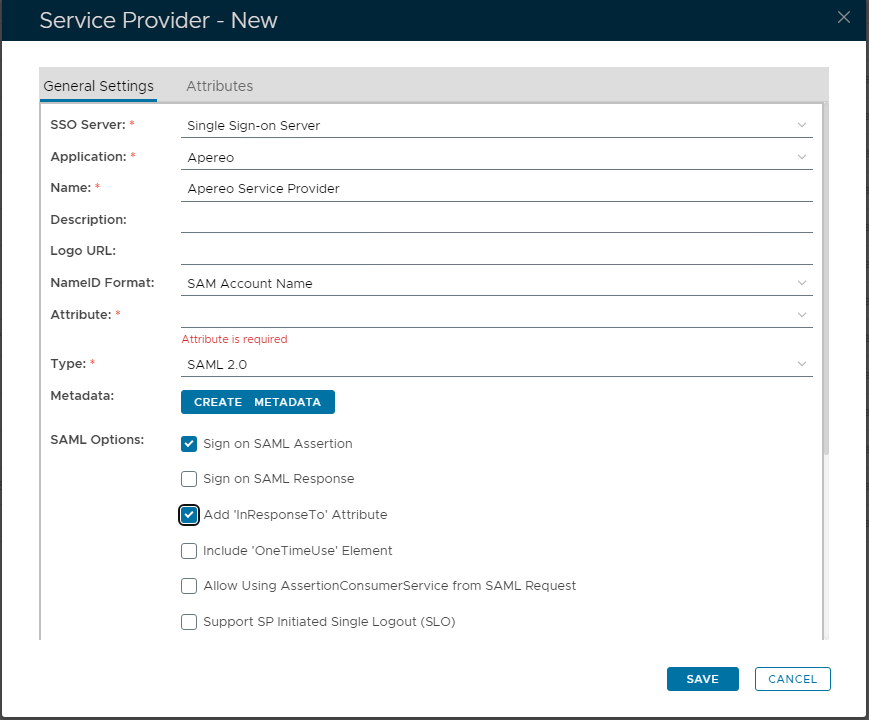Enable Include 'OneTimeUse' Element
Viewport: 869px width, 720px height.
coord(189,551)
